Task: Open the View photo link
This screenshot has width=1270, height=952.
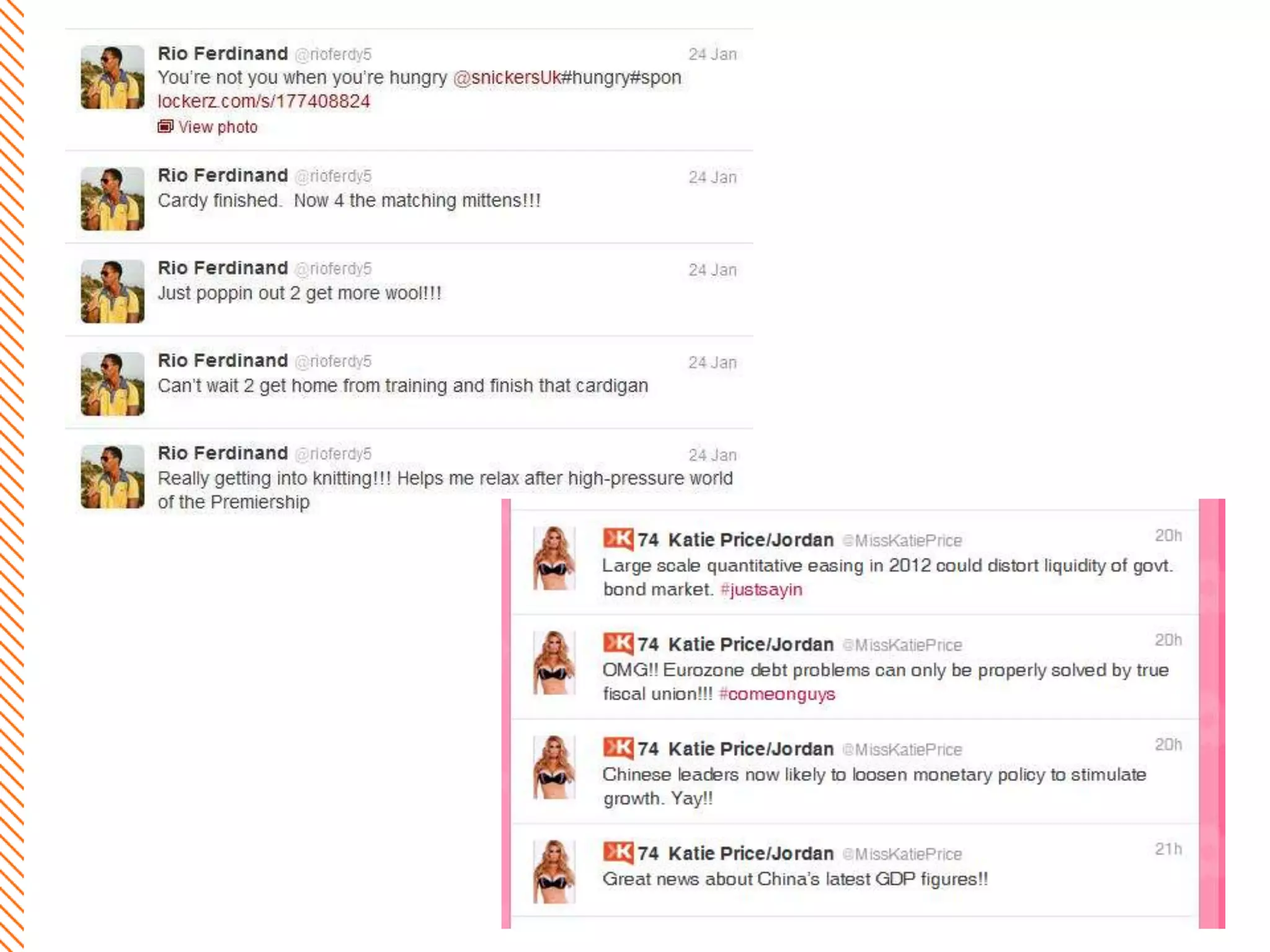Action: [x=218, y=127]
